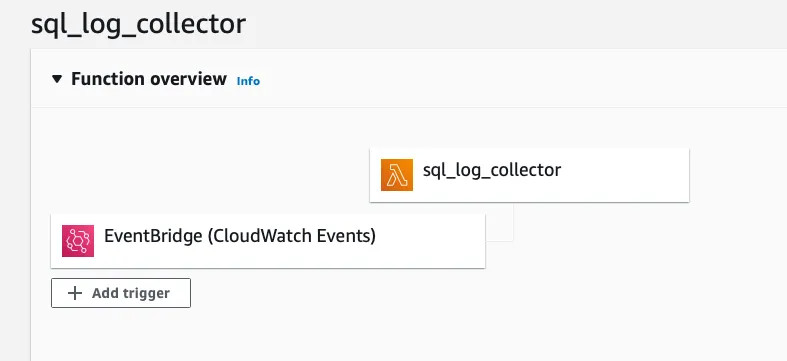Viewport: 787px width, 361px height.
Task: Click the node-graph glyph in the EventBridge icon
Action: [78, 241]
